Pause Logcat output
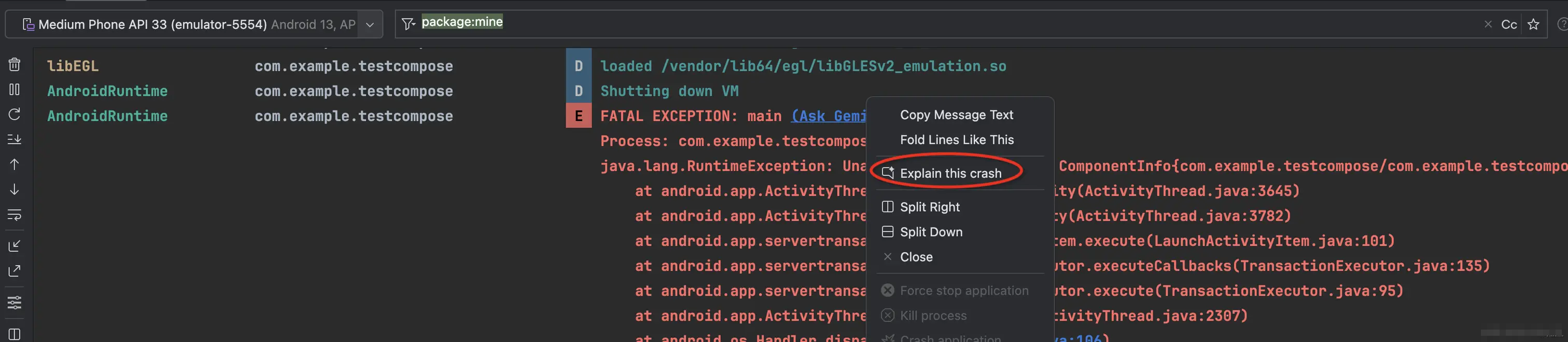This screenshot has height=342, width=1568. coord(15,90)
